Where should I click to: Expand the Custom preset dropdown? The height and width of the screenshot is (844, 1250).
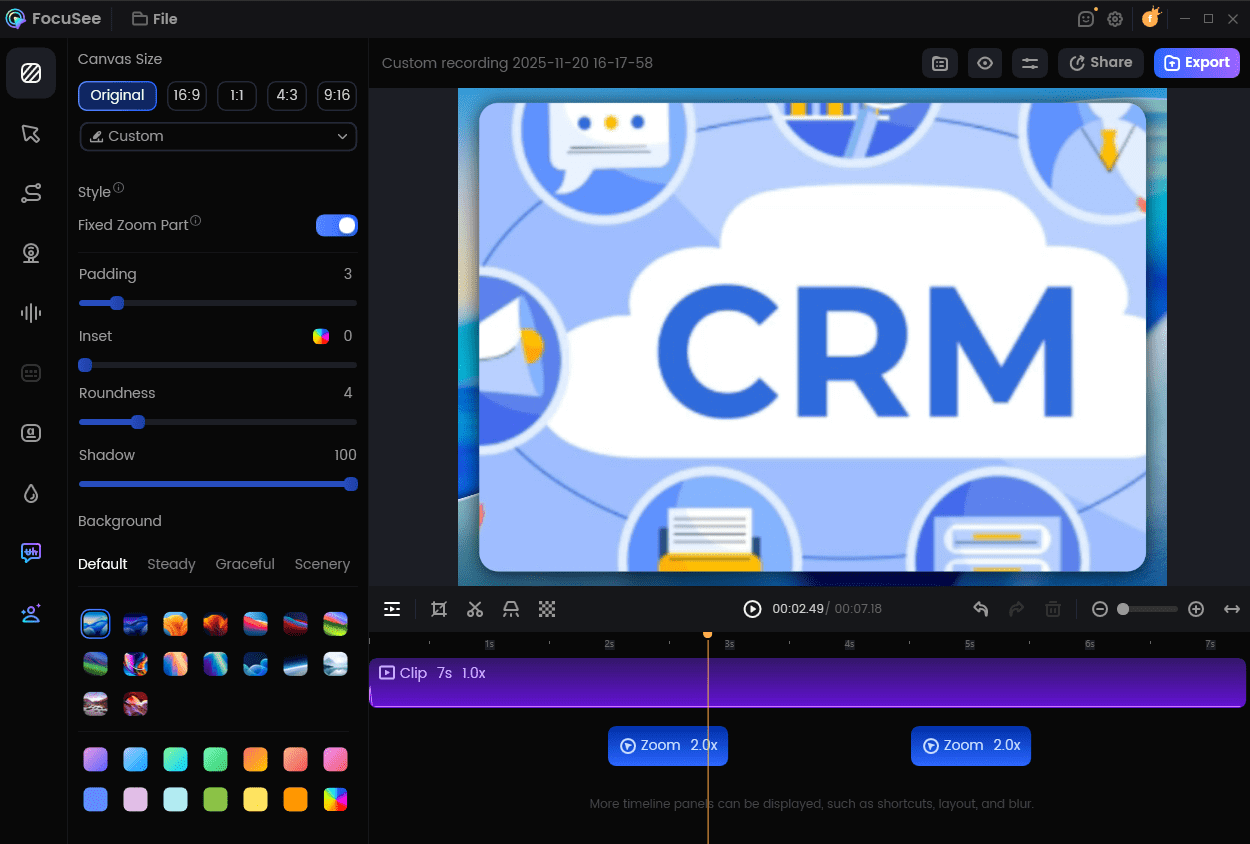[x=218, y=136]
